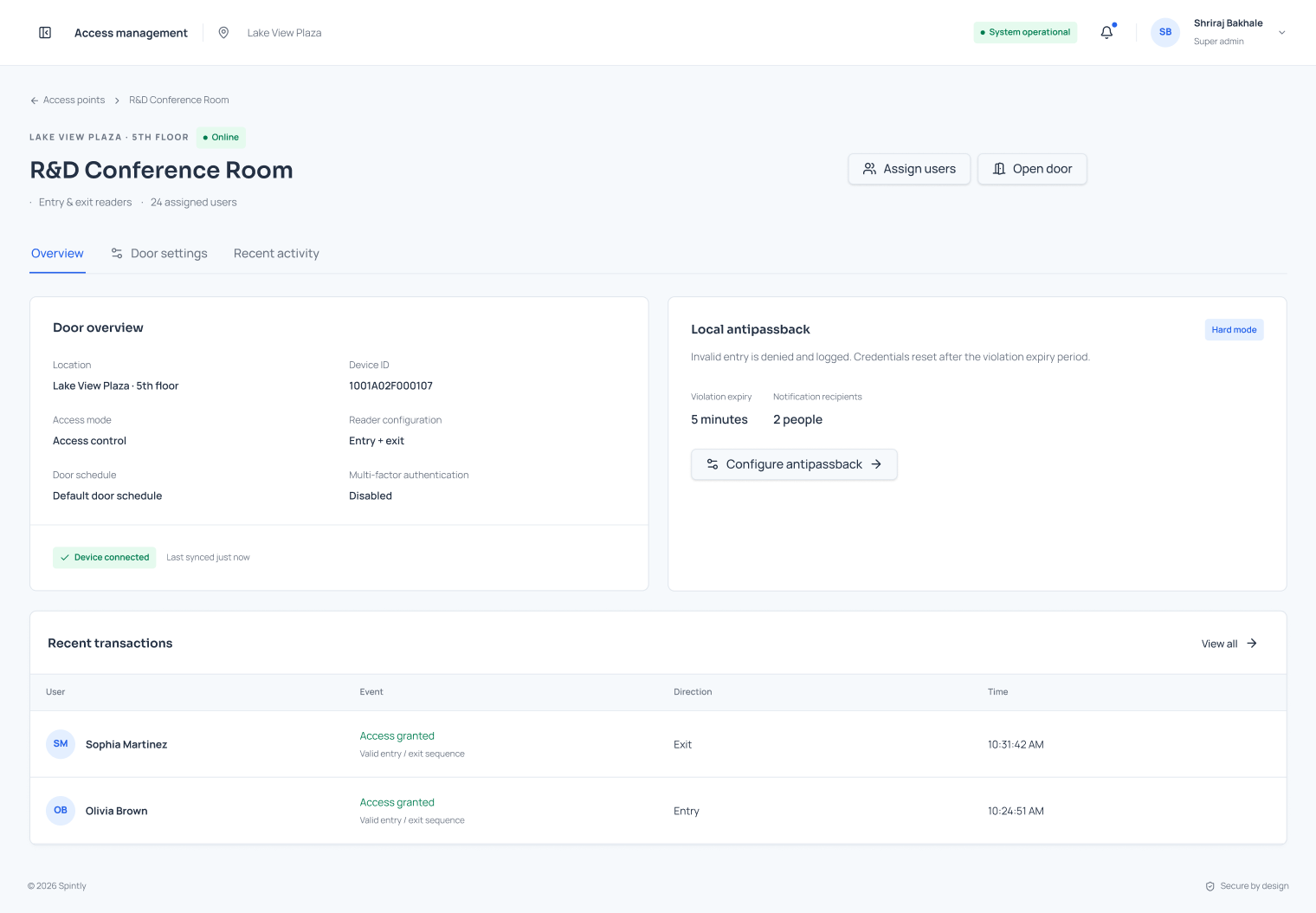Click the 10:24:51 AM time cell

tap(1016, 812)
